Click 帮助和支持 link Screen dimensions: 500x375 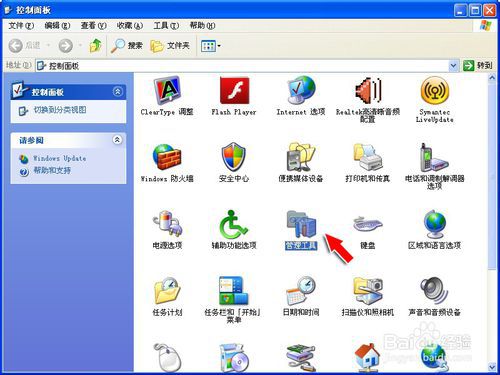coord(52,170)
